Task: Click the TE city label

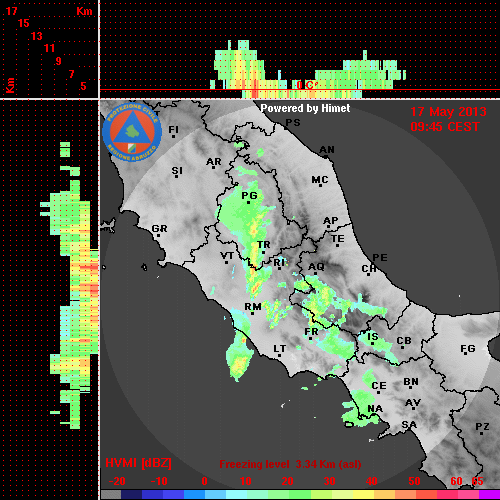Action: click(x=338, y=239)
